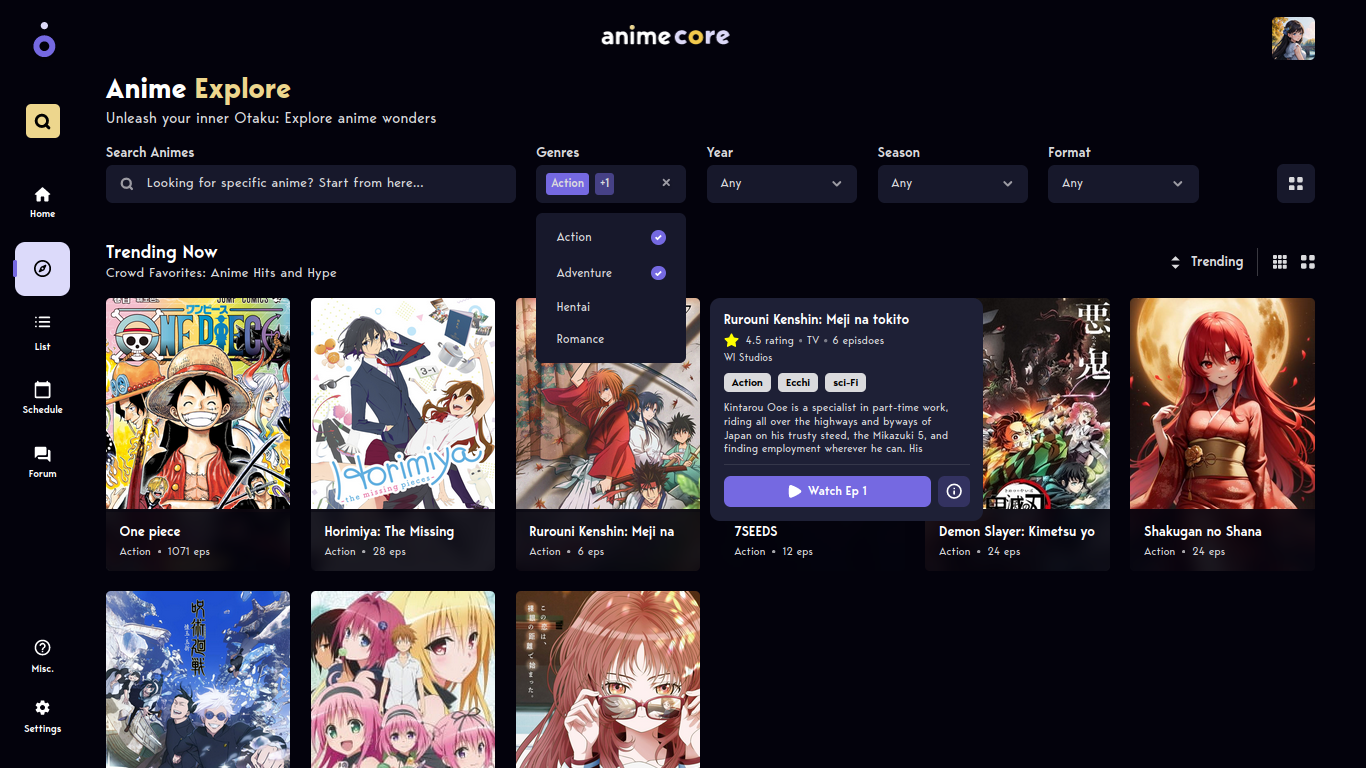
Task: Click the Action tag in the anime popup
Action: point(747,382)
